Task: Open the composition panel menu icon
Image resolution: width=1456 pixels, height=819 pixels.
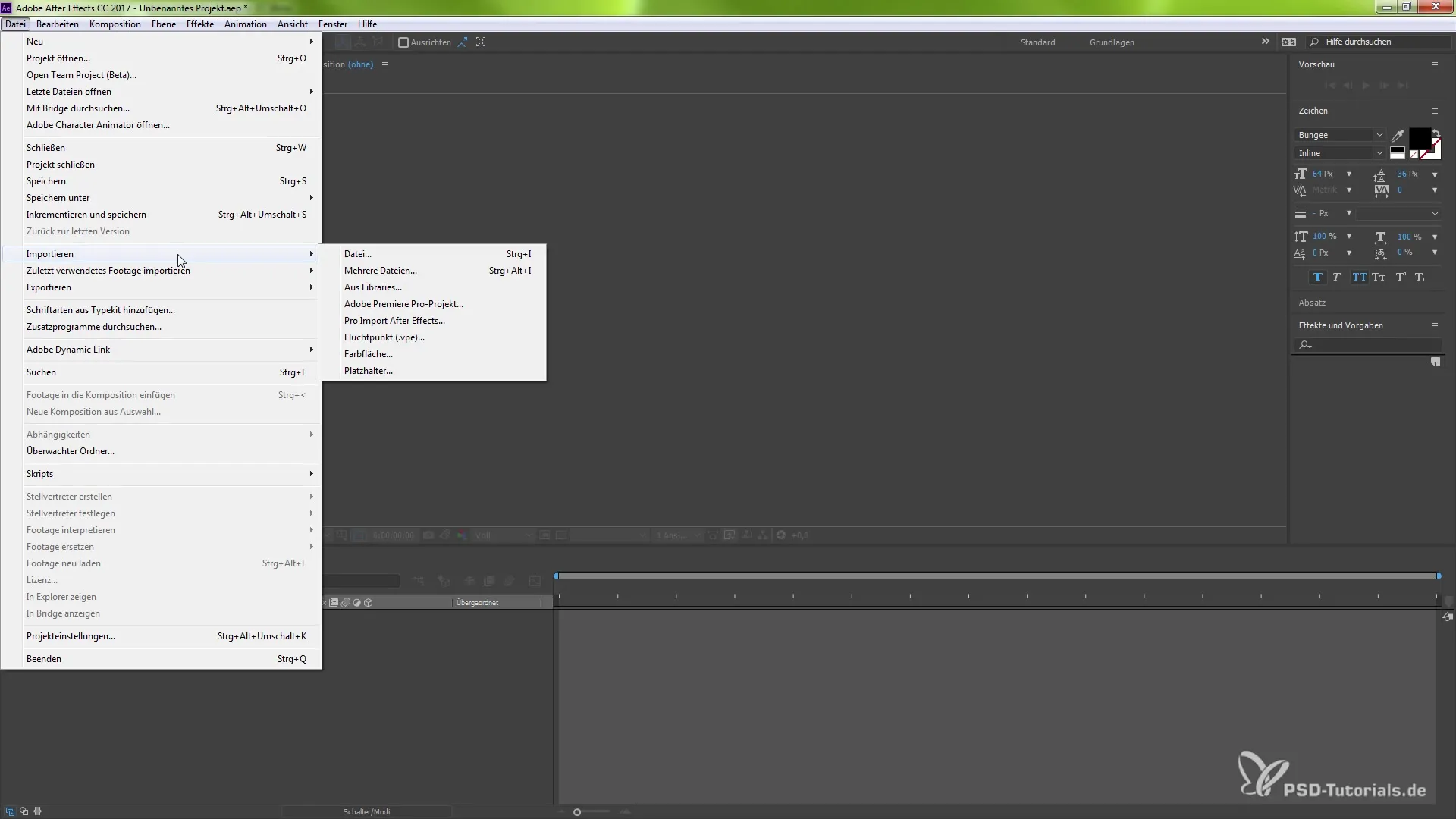Action: 385,65
